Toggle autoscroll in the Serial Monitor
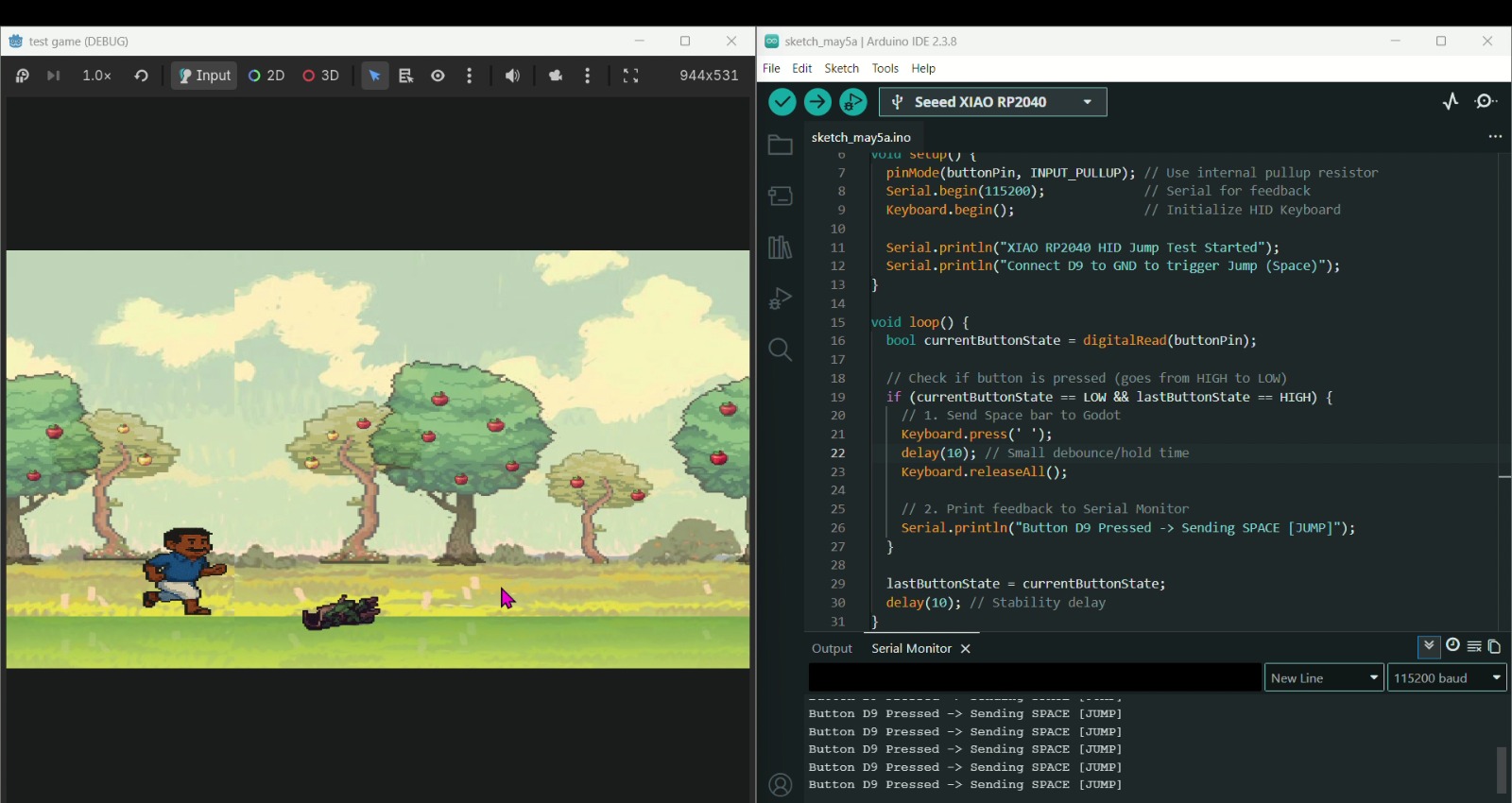Image resolution: width=1512 pixels, height=803 pixels. tap(1429, 646)
